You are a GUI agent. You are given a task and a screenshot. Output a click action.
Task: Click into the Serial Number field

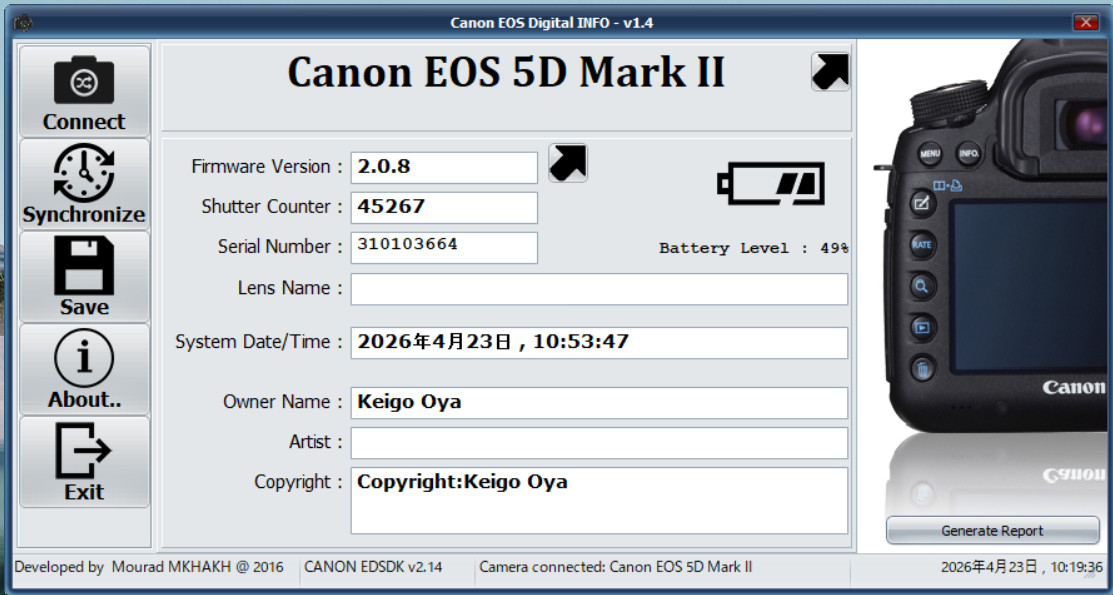[x=444, y=247]
